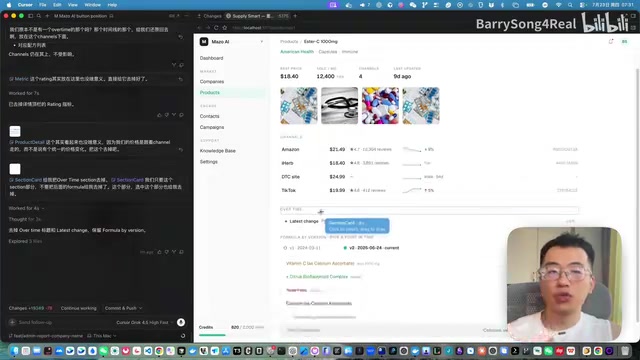Switch to the Changes tab

(x=209, y=16)
